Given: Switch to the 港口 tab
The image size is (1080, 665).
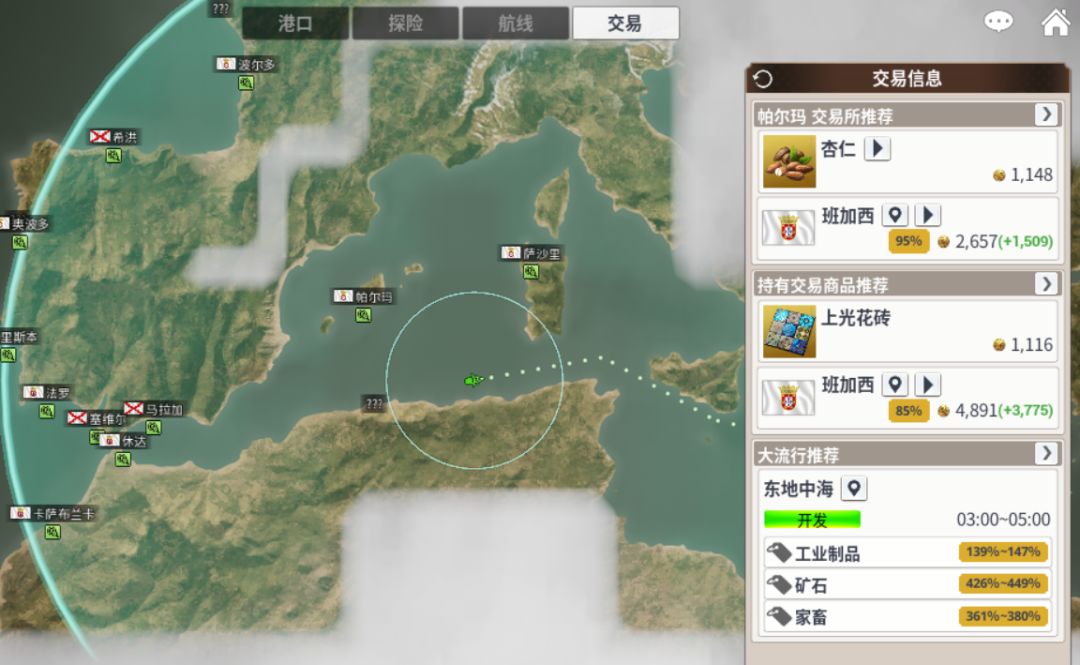Looking at the screenshot, I should (295, 23).
